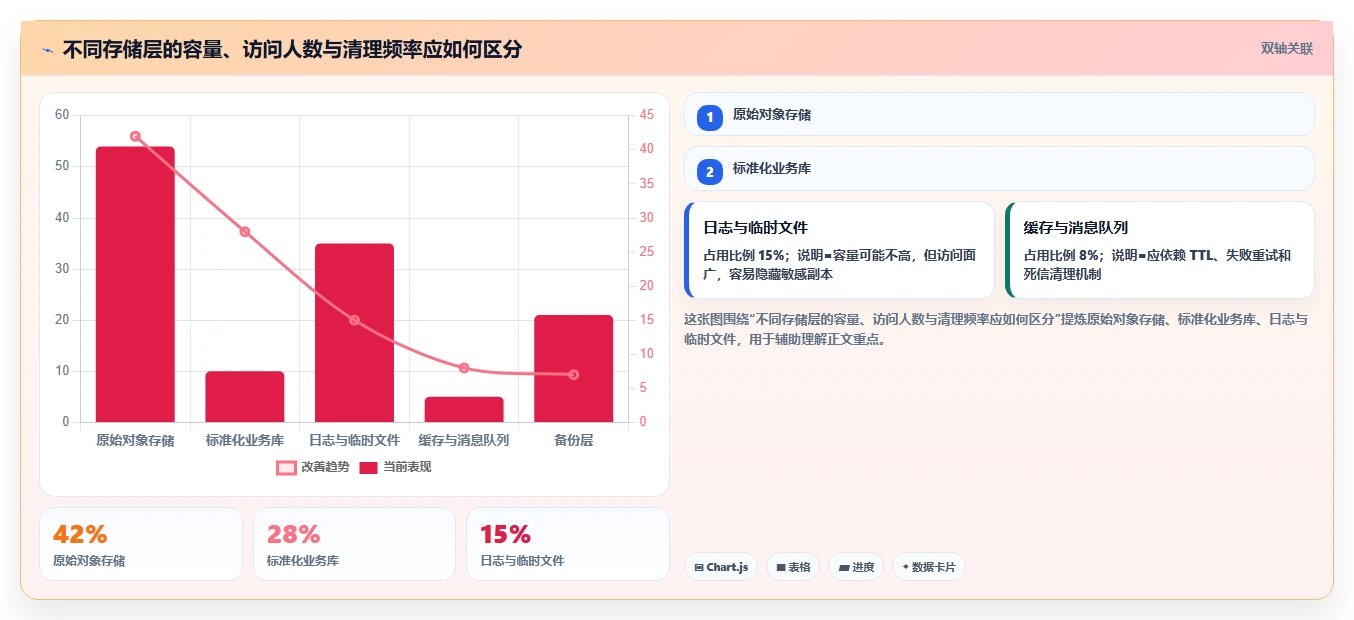Viewport: 1354px width, 620px height.
Task: Select list item 2 标准化业务库
Action: (x=999, y=169)
